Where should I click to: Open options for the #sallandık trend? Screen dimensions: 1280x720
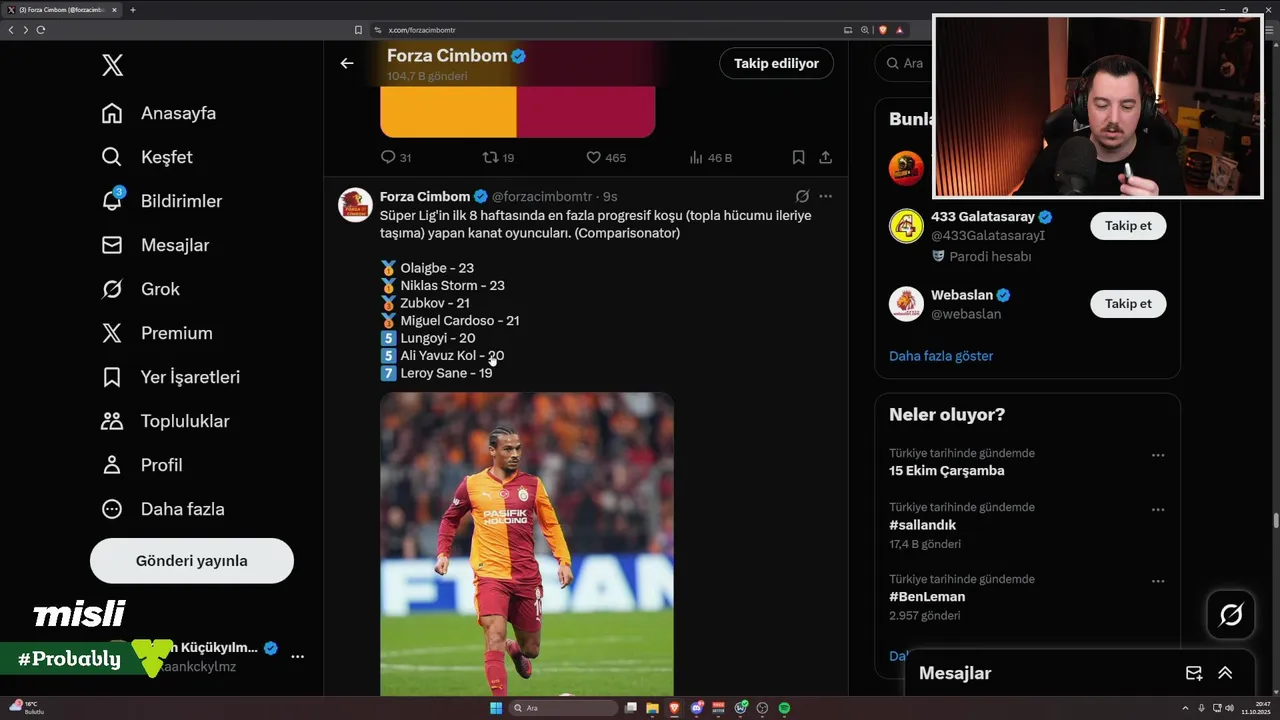(x=1158, y=509)
